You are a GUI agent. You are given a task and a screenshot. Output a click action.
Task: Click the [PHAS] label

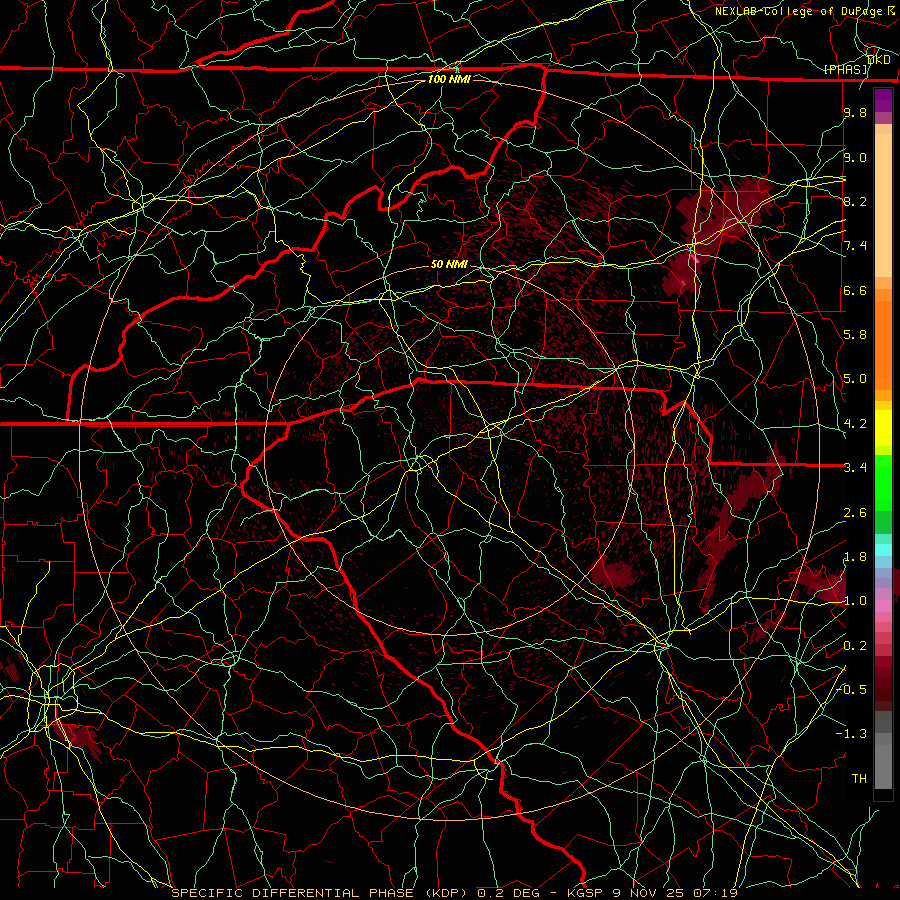point(846,69)
